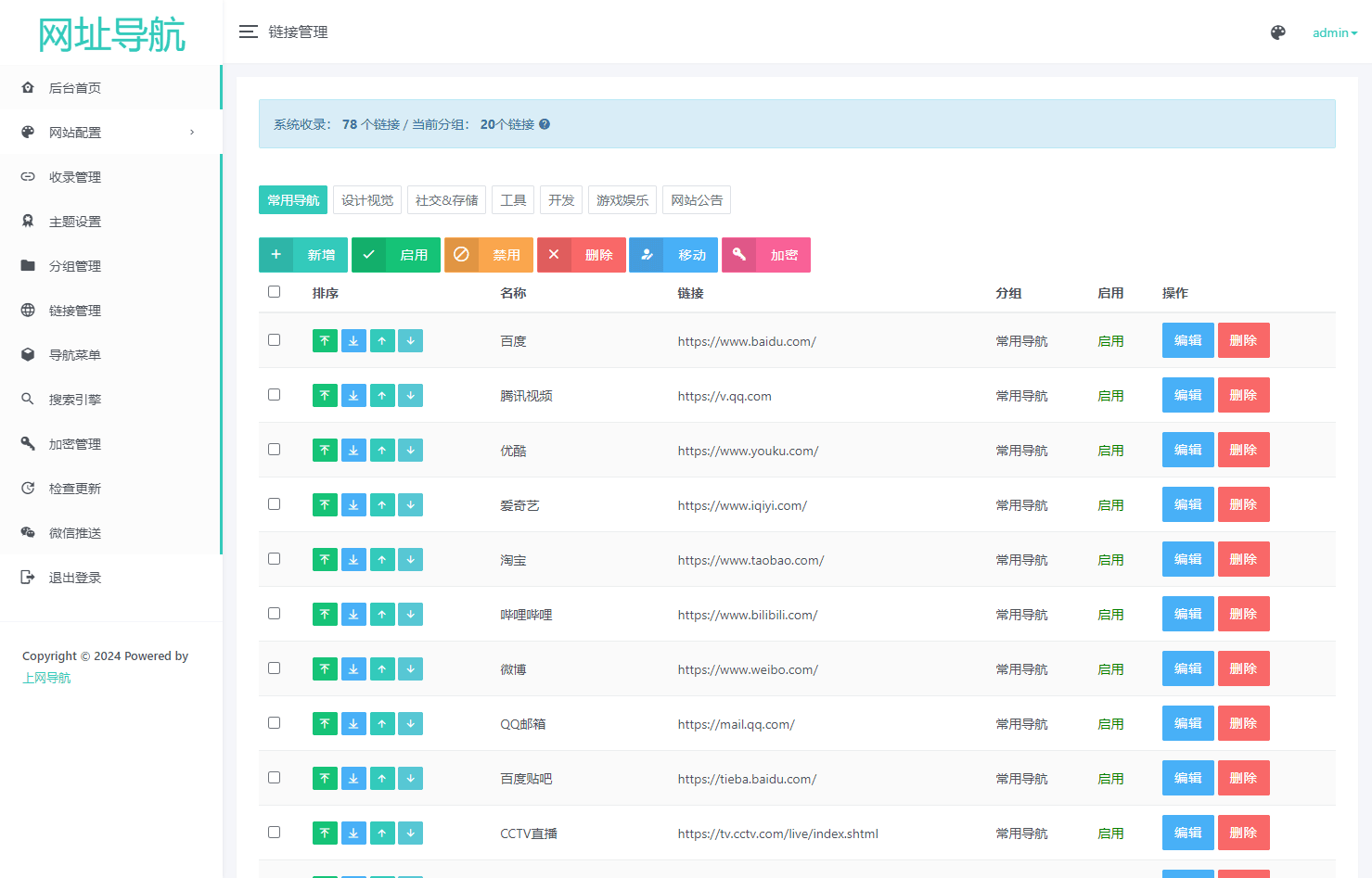Screen dimensions: 1372x878
Task: Move QQ邮箱 to bottom with blue icon
Action: 353,724
